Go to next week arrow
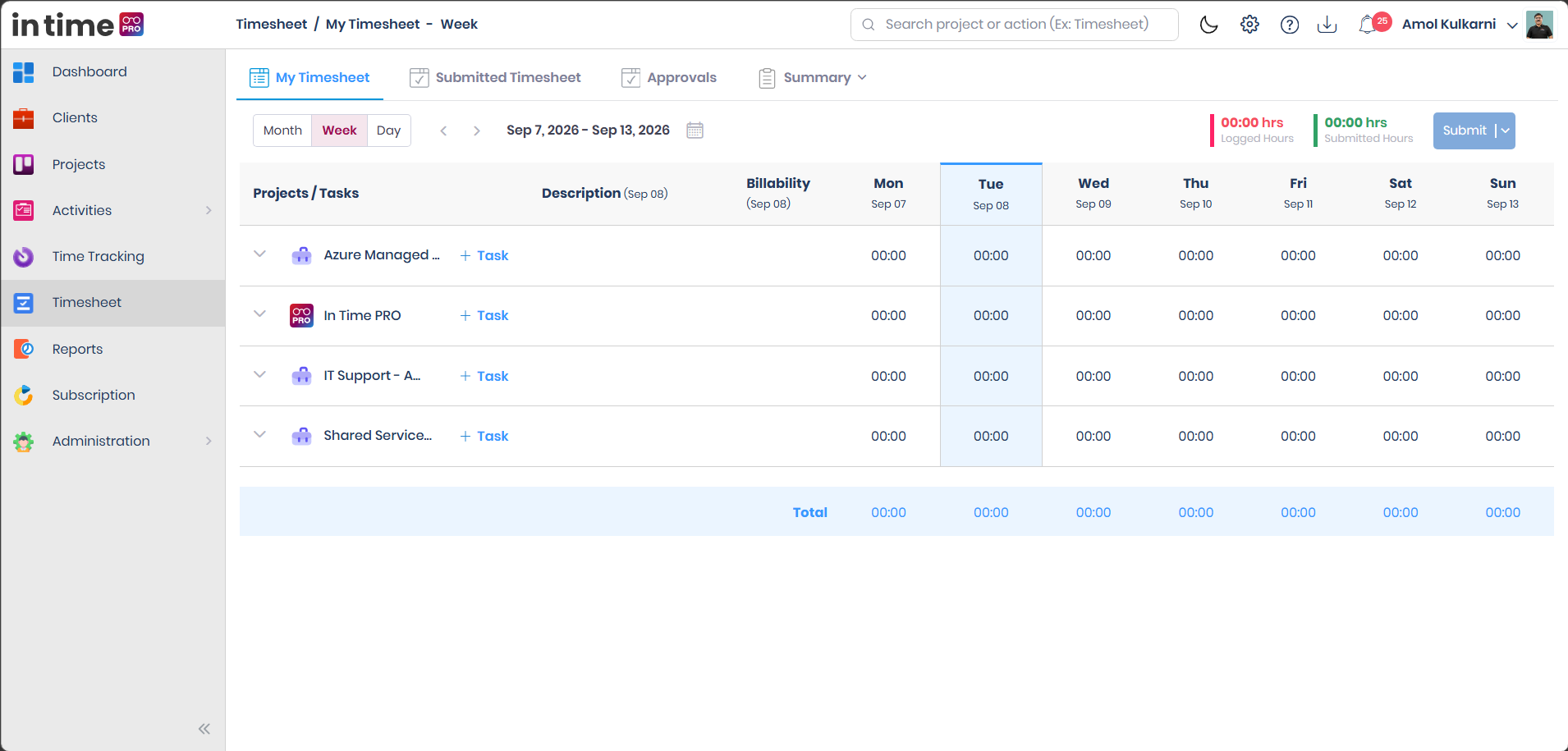 pyautogui.click(x=476, y=131)
